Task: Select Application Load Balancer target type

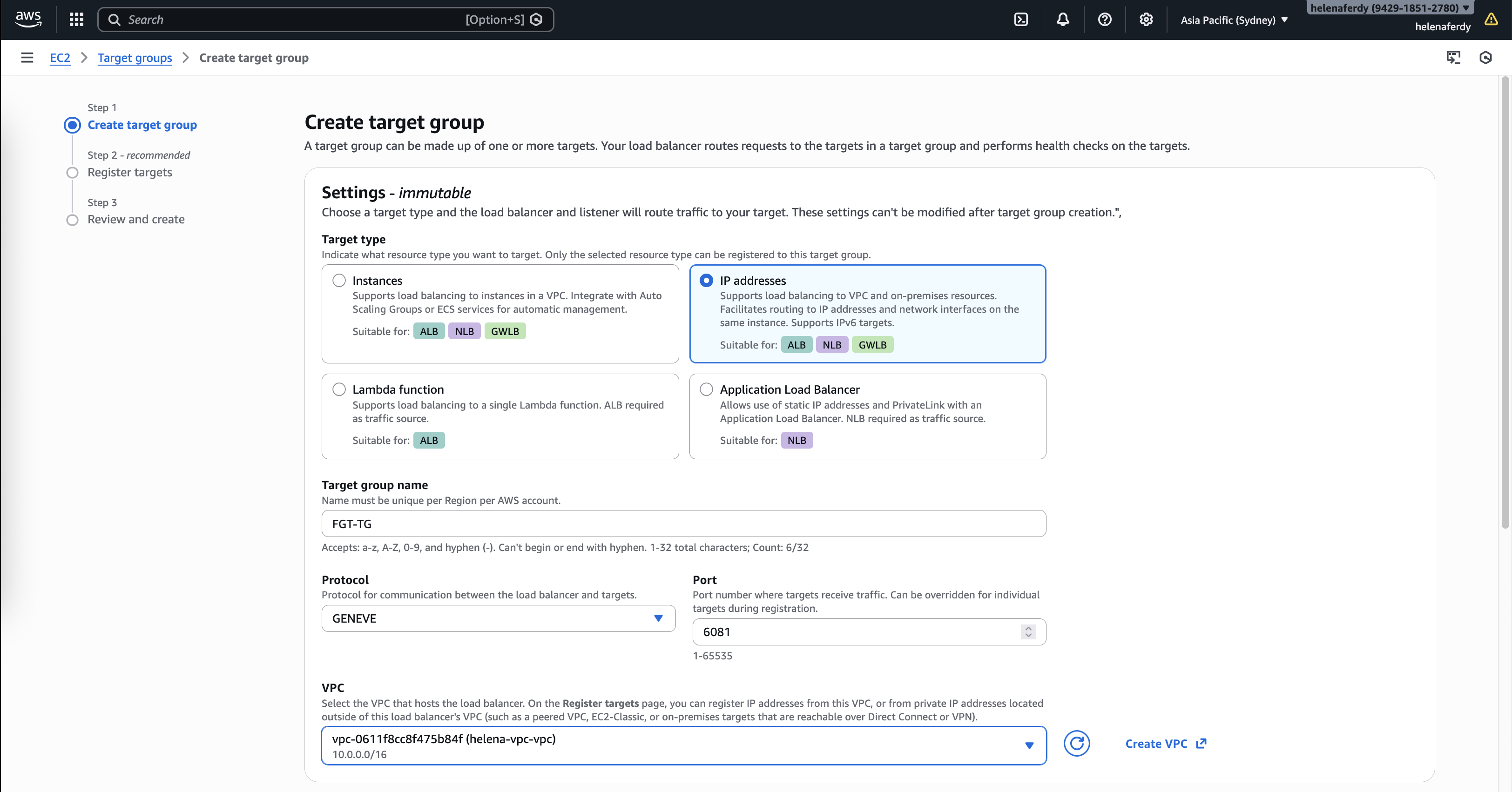Action: click(707, 389)
